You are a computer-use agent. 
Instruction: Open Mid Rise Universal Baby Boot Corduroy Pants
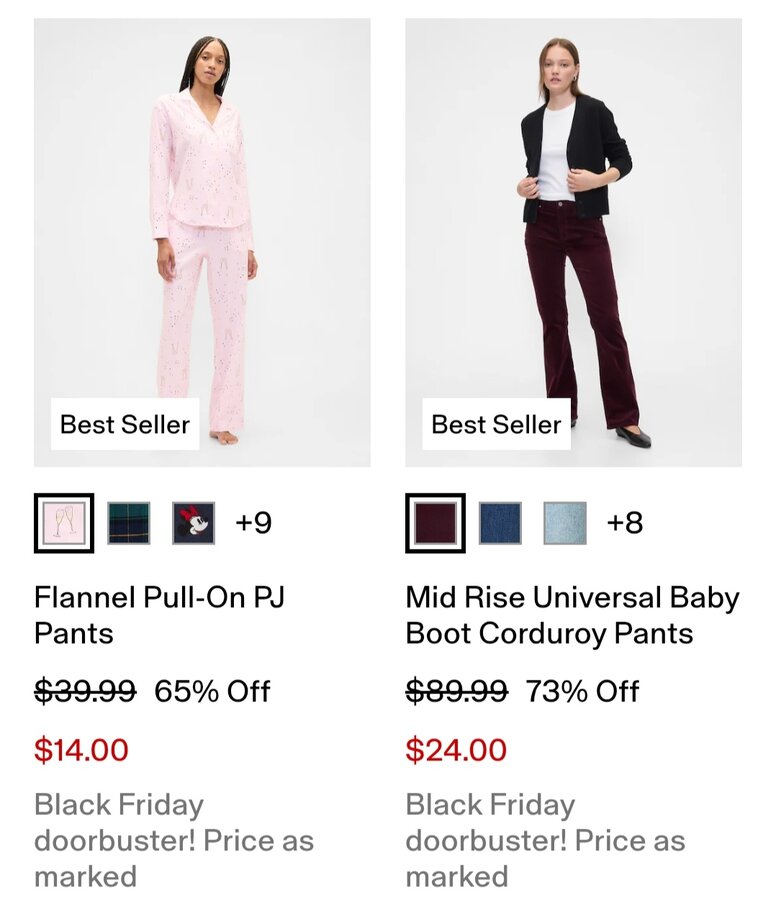tap(572, 615)
